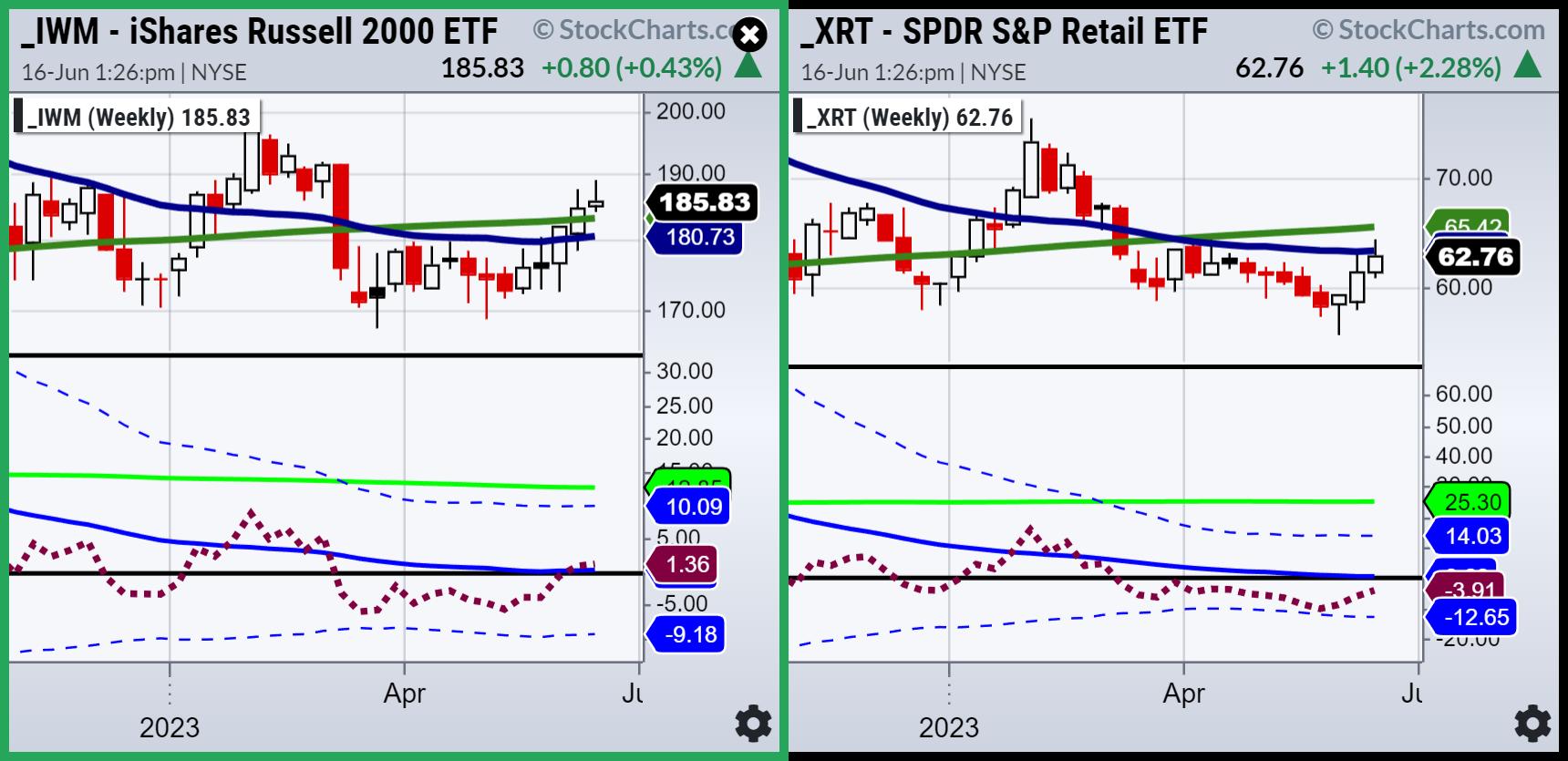Click the _XRT (Weekly) 62.76 legend label

909,117
